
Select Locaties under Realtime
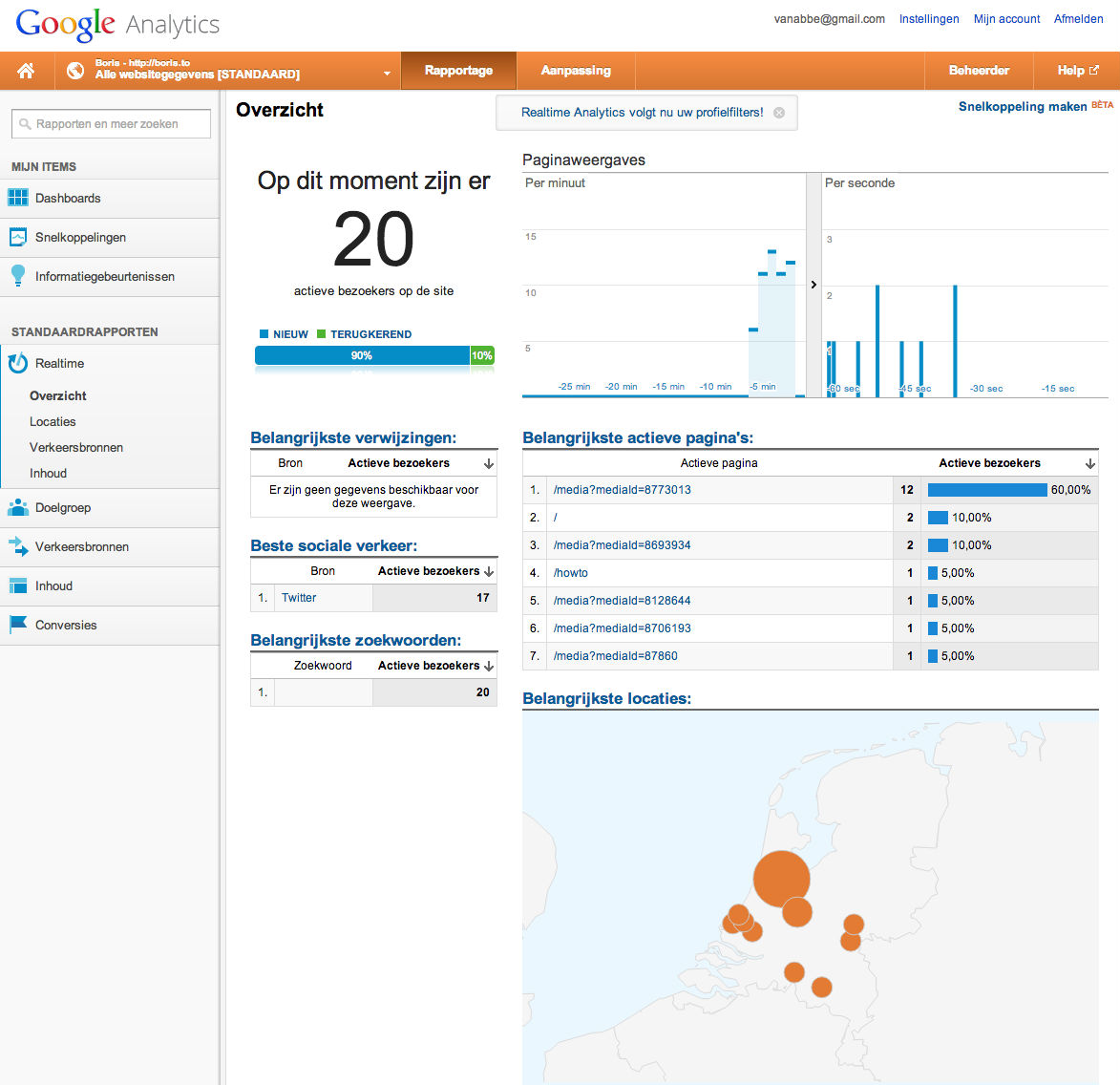[x=53, y=421]
